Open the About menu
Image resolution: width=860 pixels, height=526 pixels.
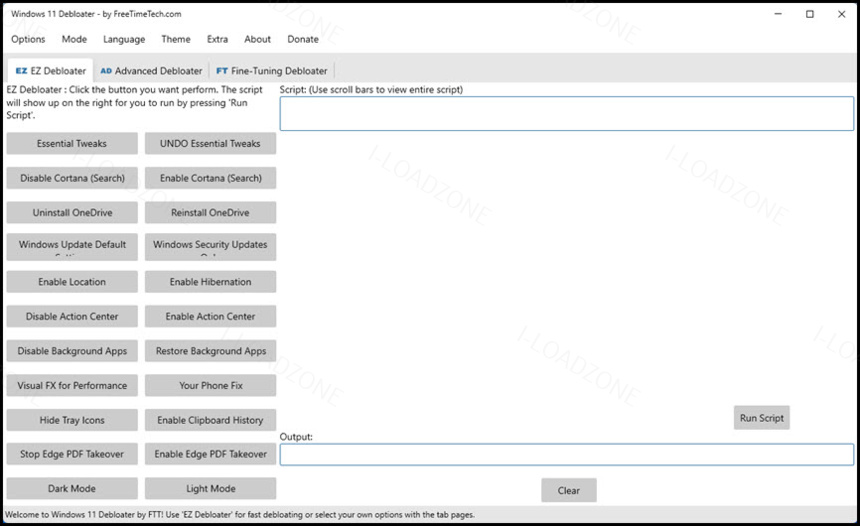coord(257,39)
